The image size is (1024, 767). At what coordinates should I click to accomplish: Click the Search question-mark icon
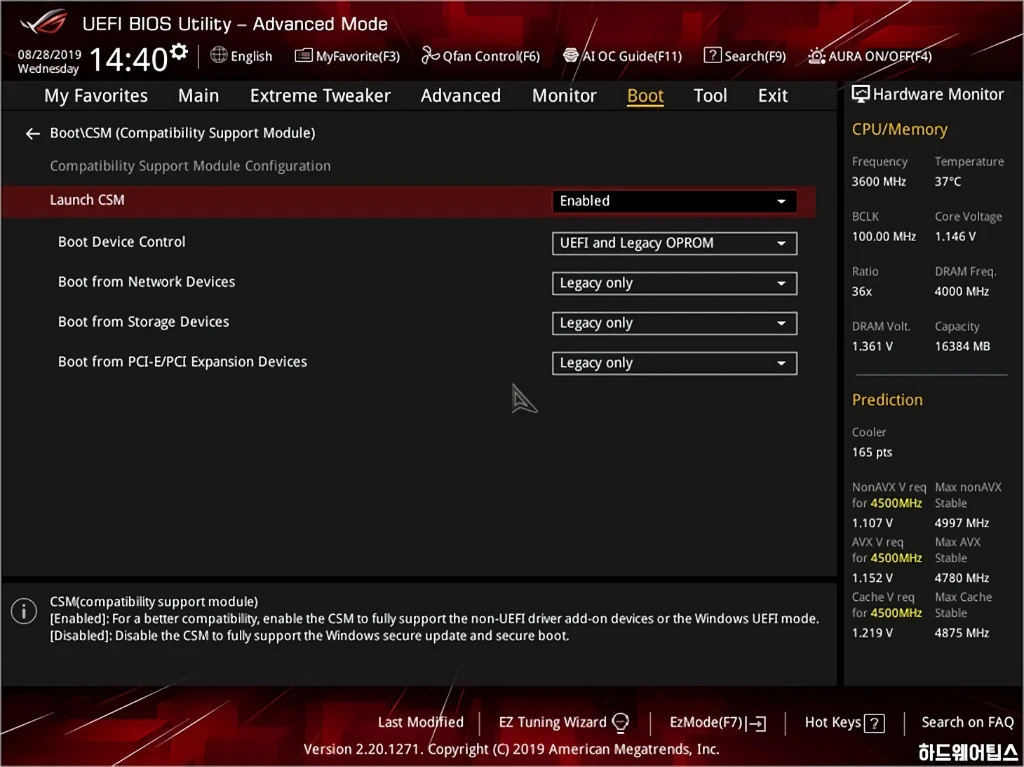click(x=712, y=56)
